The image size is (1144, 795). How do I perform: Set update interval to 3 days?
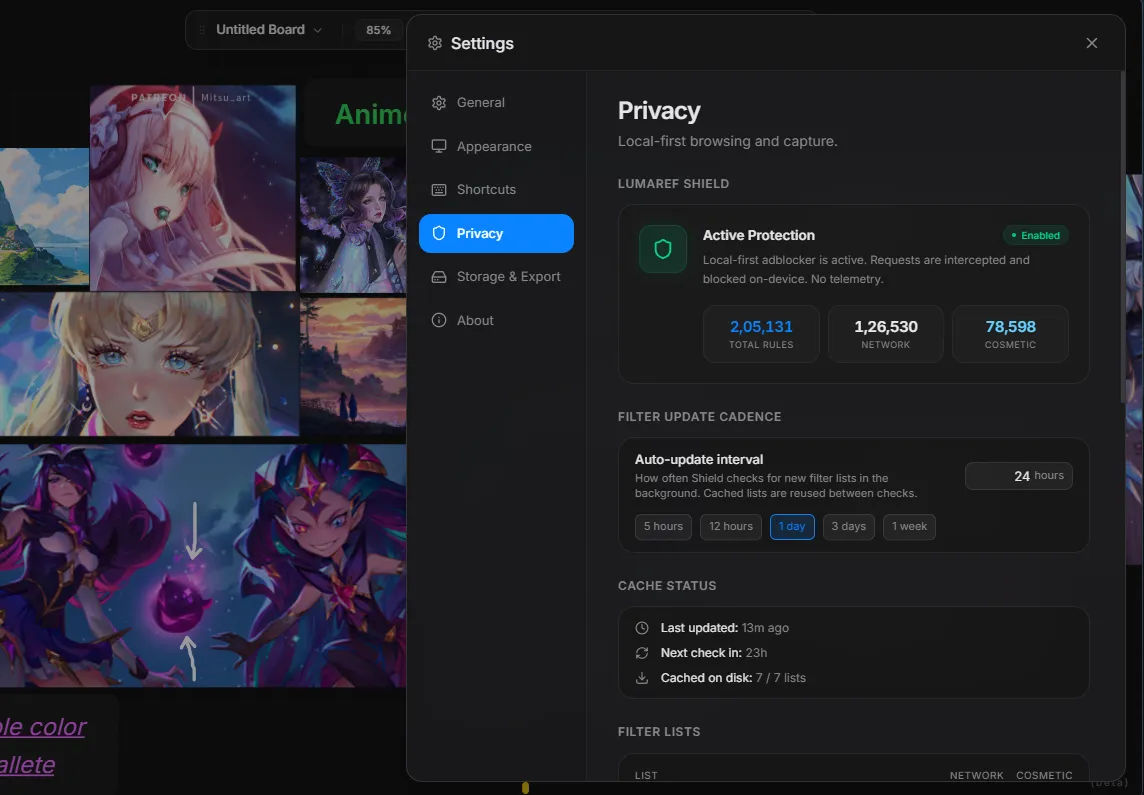pos(849,527)
